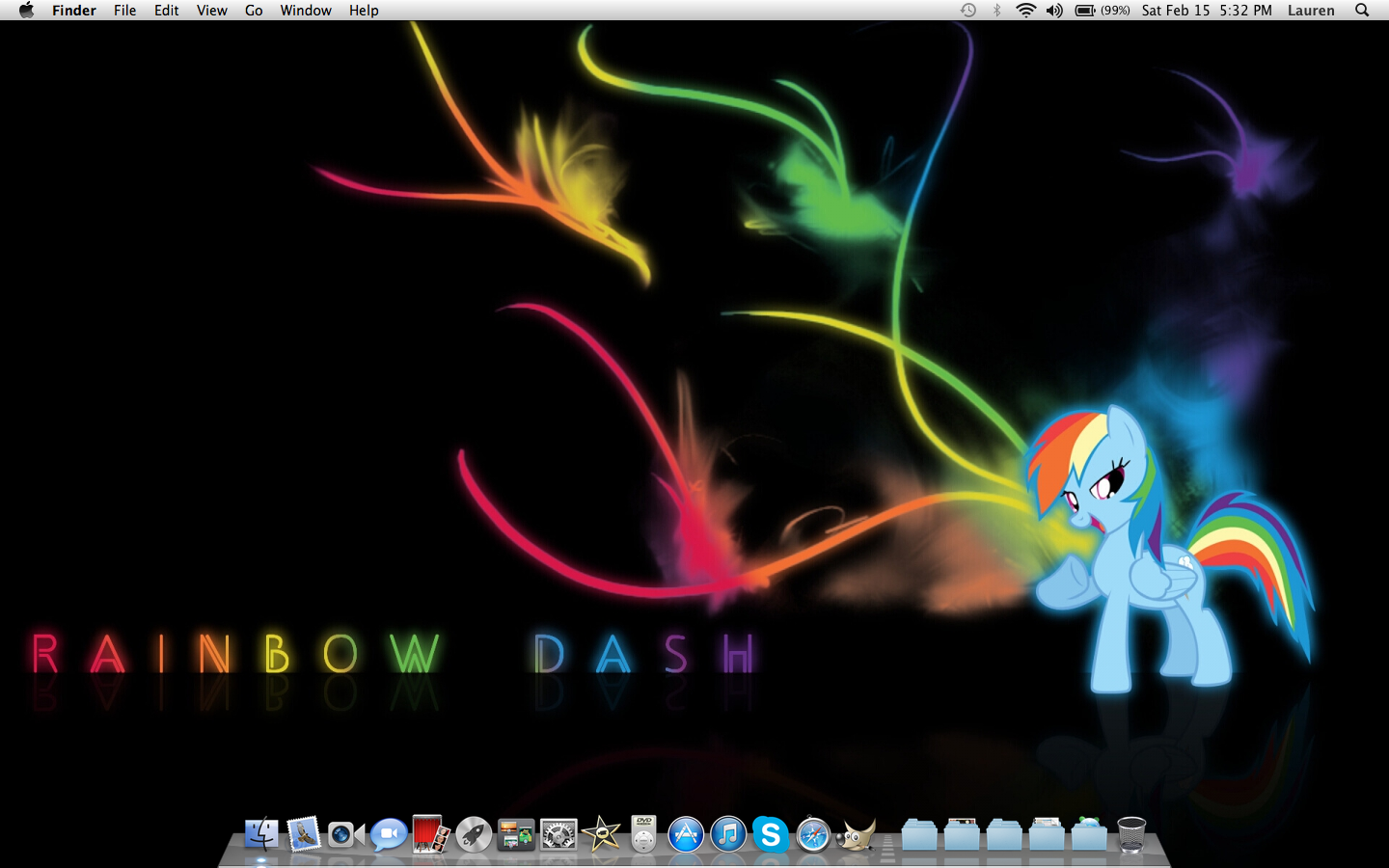Expand the Lauren user menu
Screen dimensions: 1389x868
click(1311, 11)
